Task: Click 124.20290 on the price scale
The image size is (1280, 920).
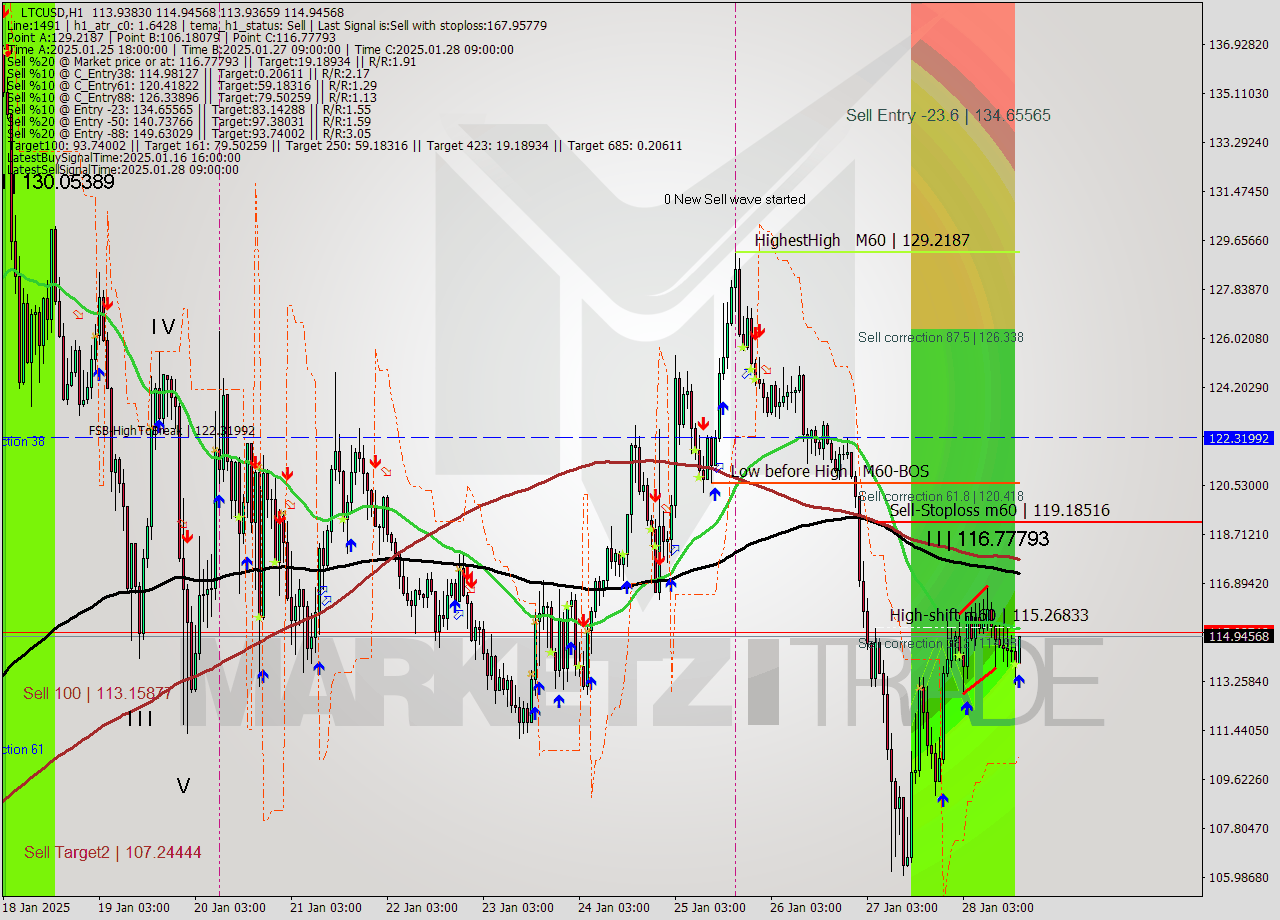Action: pos(1238,387)
